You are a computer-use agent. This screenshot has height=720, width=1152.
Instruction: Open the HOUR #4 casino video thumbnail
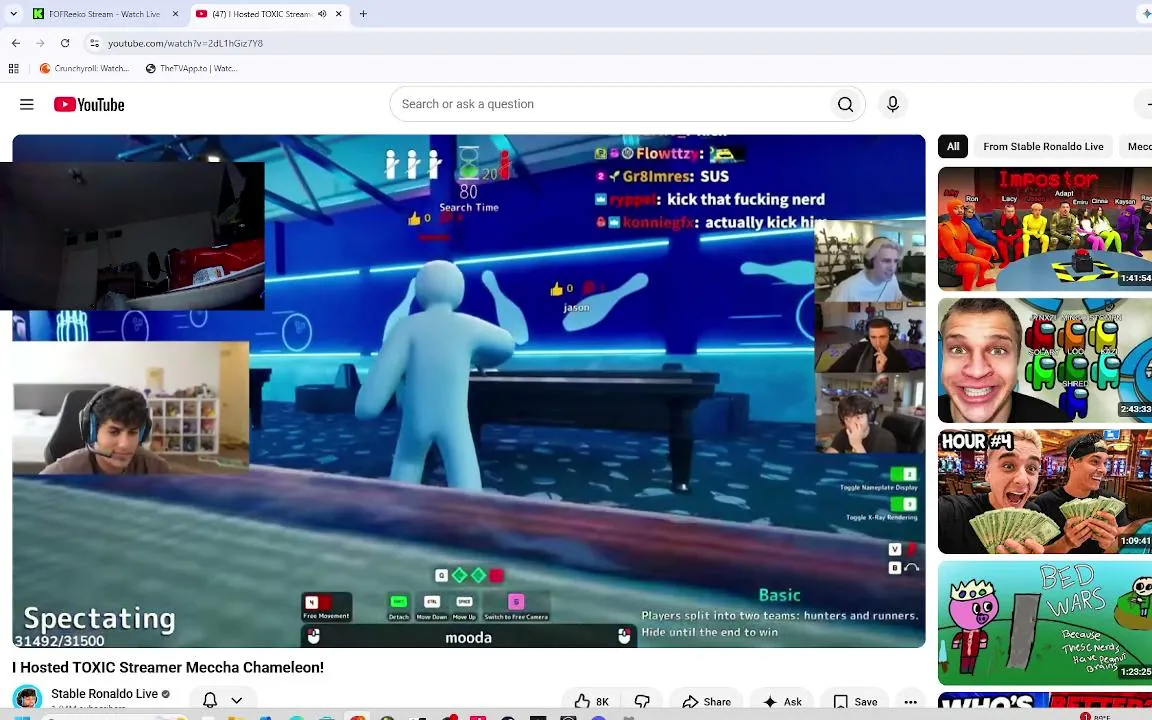point(1045,492)
